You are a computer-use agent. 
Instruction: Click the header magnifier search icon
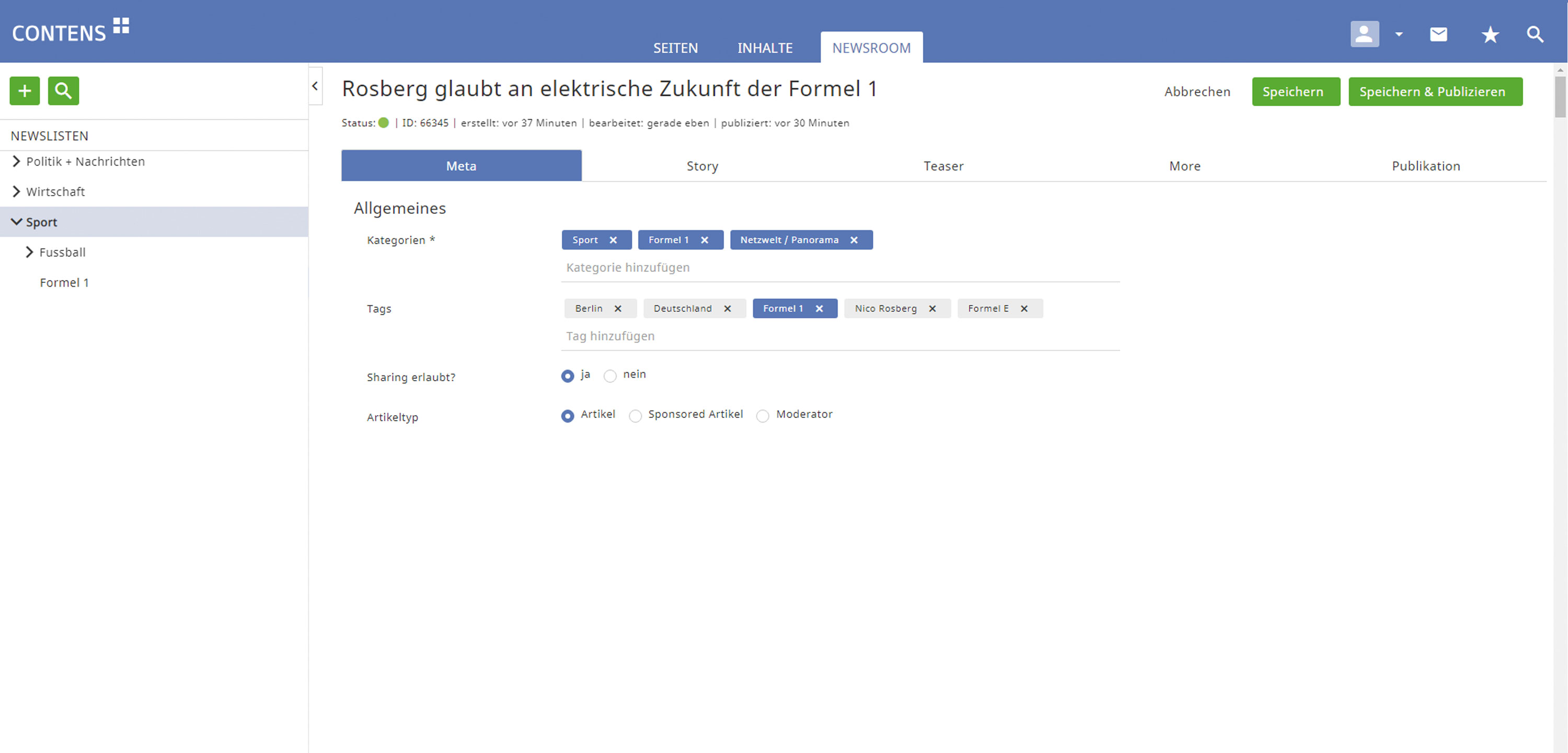[1535, 35]
